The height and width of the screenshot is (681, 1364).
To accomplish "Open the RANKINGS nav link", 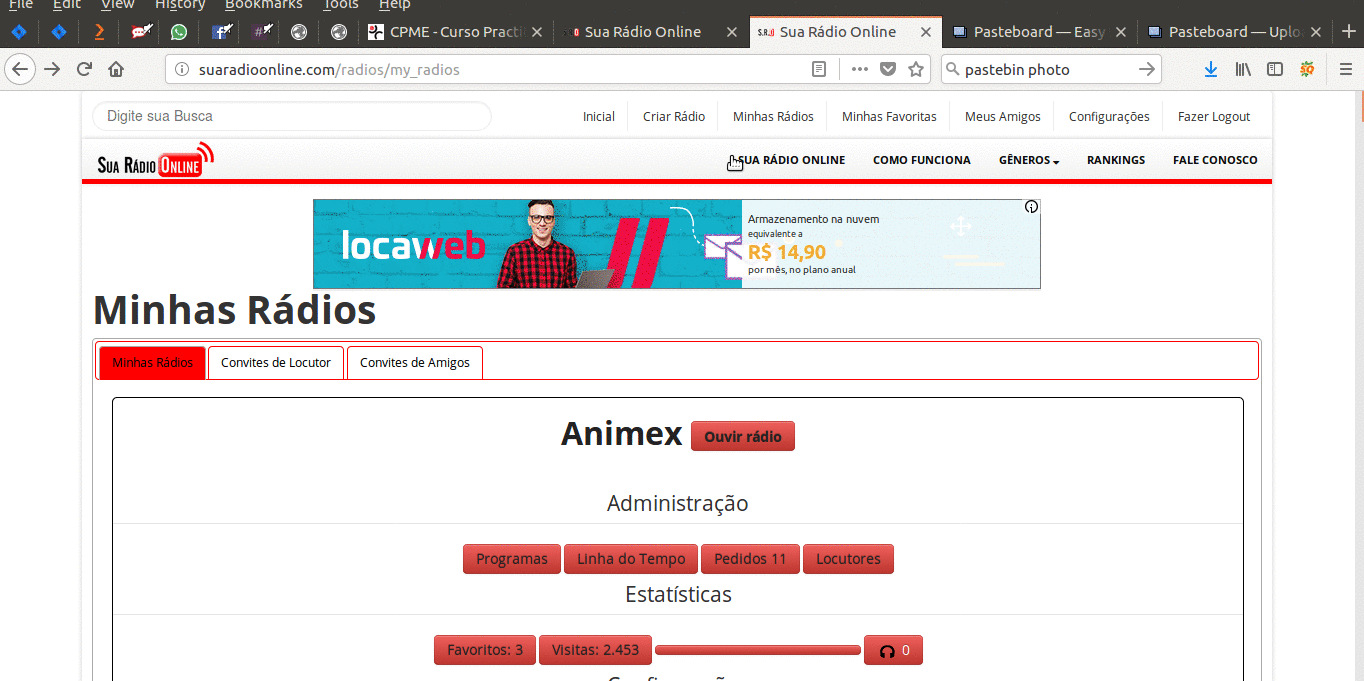I will (1116, 160).
